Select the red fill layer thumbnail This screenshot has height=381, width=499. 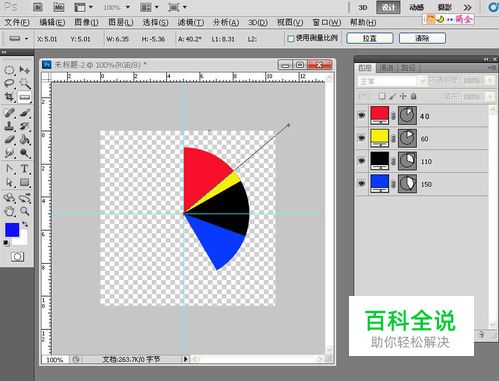379,115
